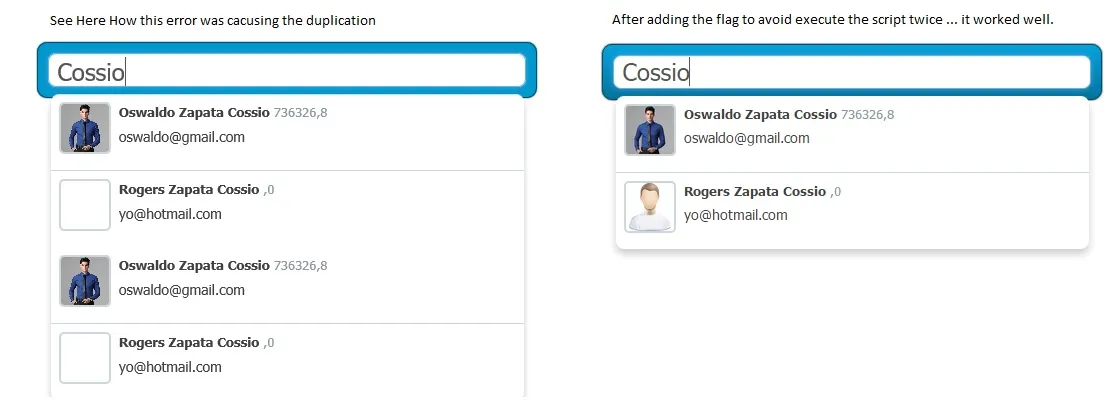Select first Rogers Zapata Cossio name, duplicated list
Screen dimensions: 1115x400
point(189,189)
